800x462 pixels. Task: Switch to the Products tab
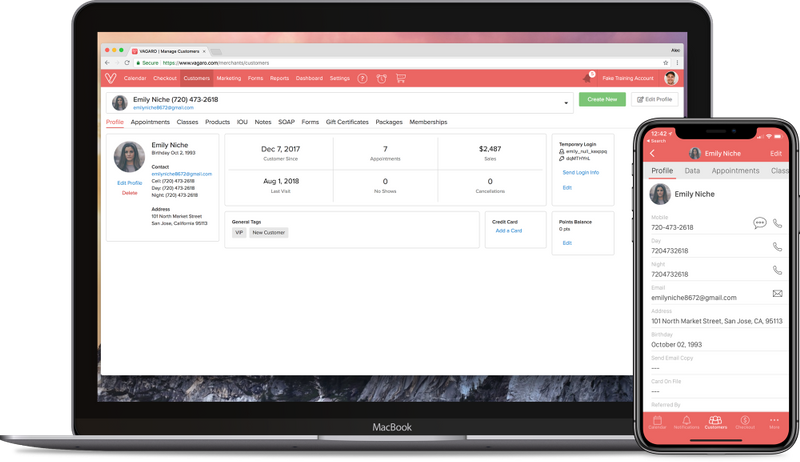(217, 122)
